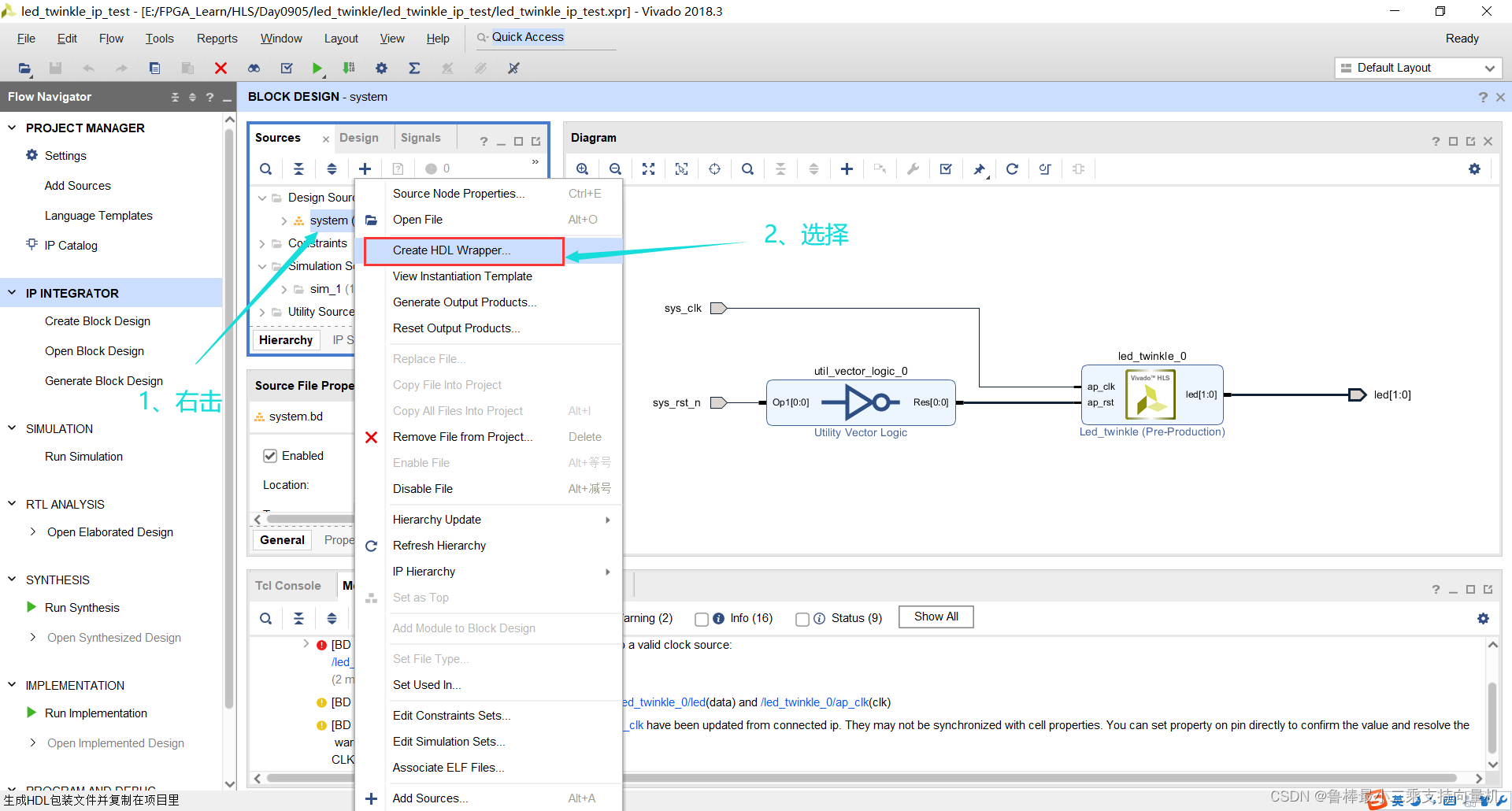
Task: Collapse the SIMULATION section
Action: pos(12,428)
